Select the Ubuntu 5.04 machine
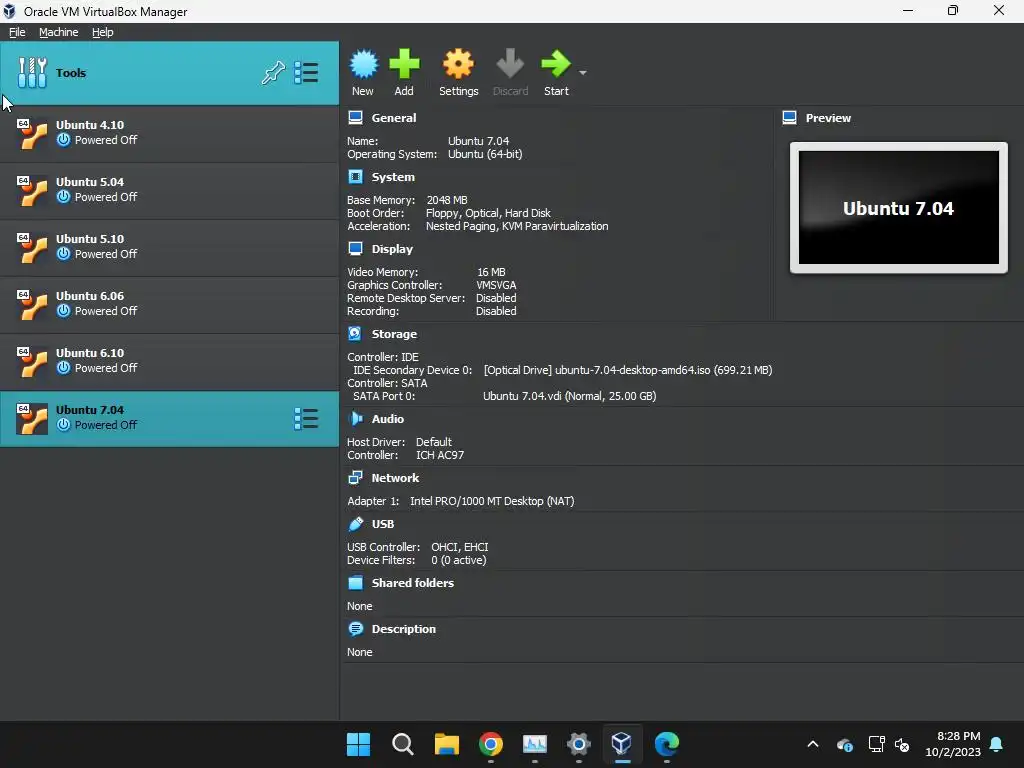Image resolution: width=1024 pixels, height=768 pixels. 169,189
